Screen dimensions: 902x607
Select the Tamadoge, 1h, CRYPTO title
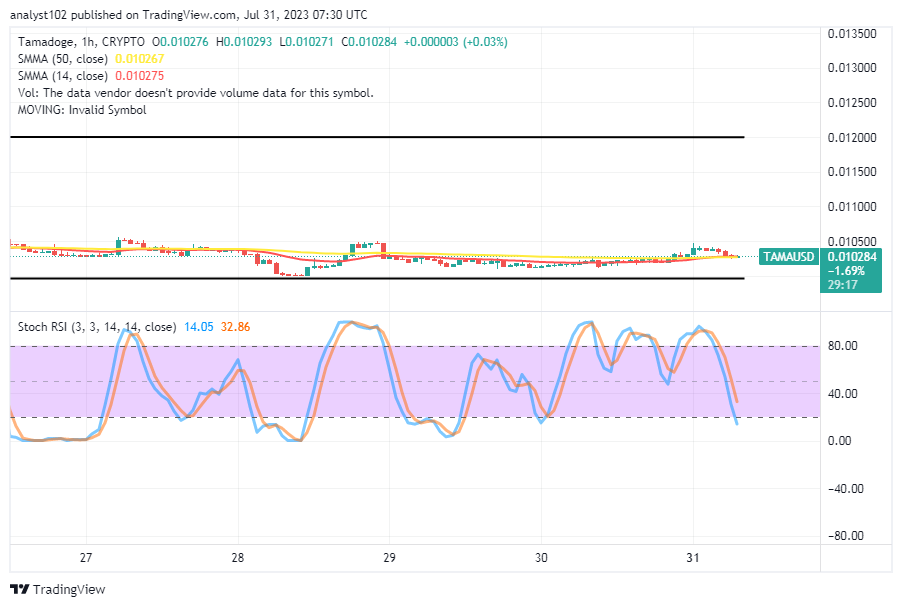tap(81, 42)
